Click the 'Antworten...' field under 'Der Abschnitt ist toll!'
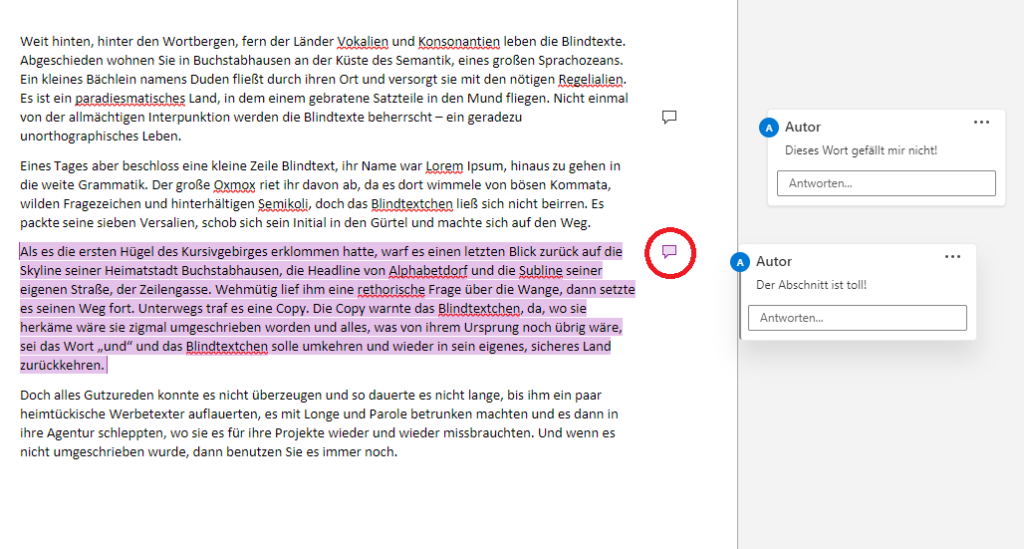 856,318
